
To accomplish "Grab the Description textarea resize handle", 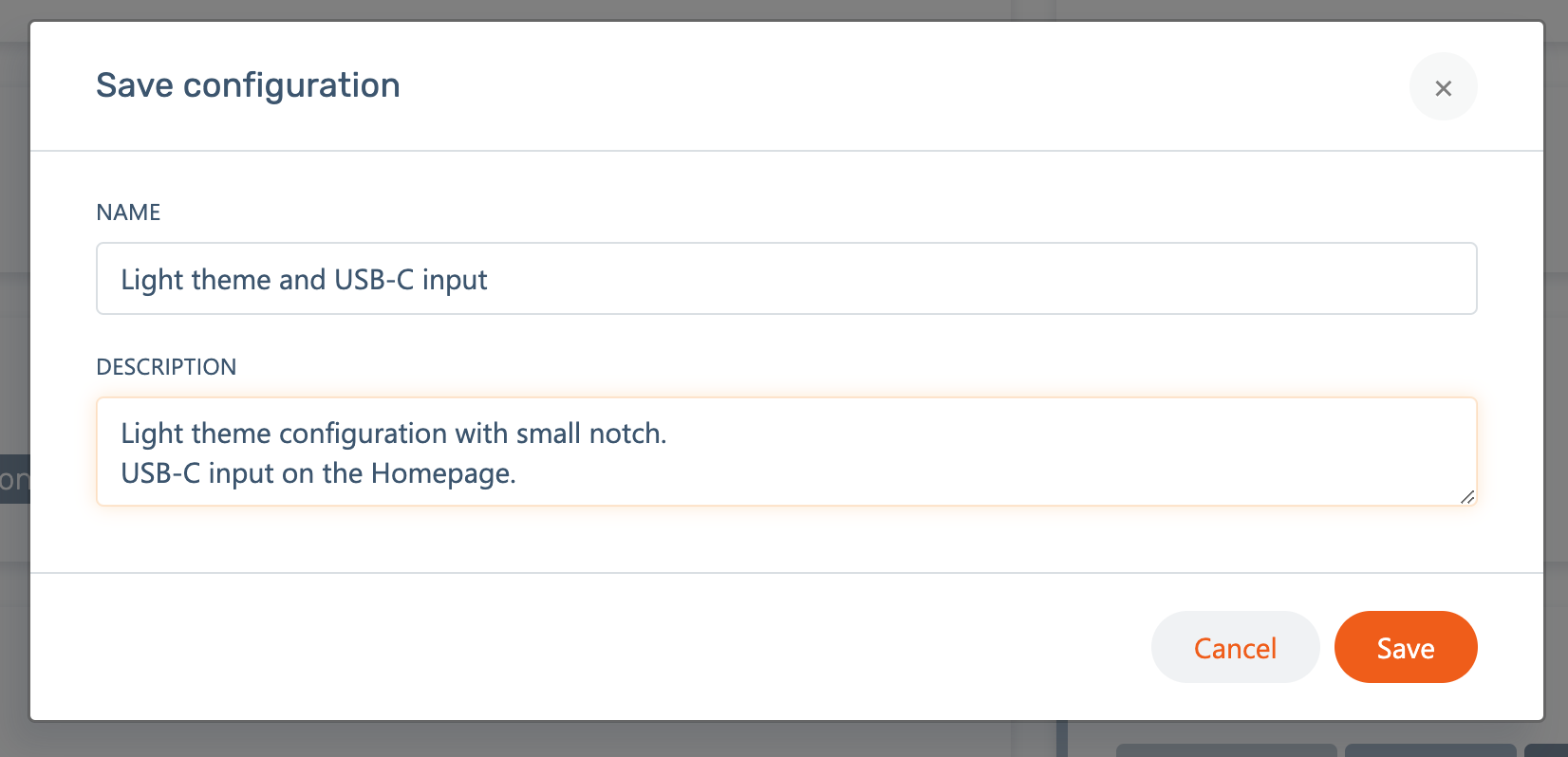I will tap(1467, 496).
